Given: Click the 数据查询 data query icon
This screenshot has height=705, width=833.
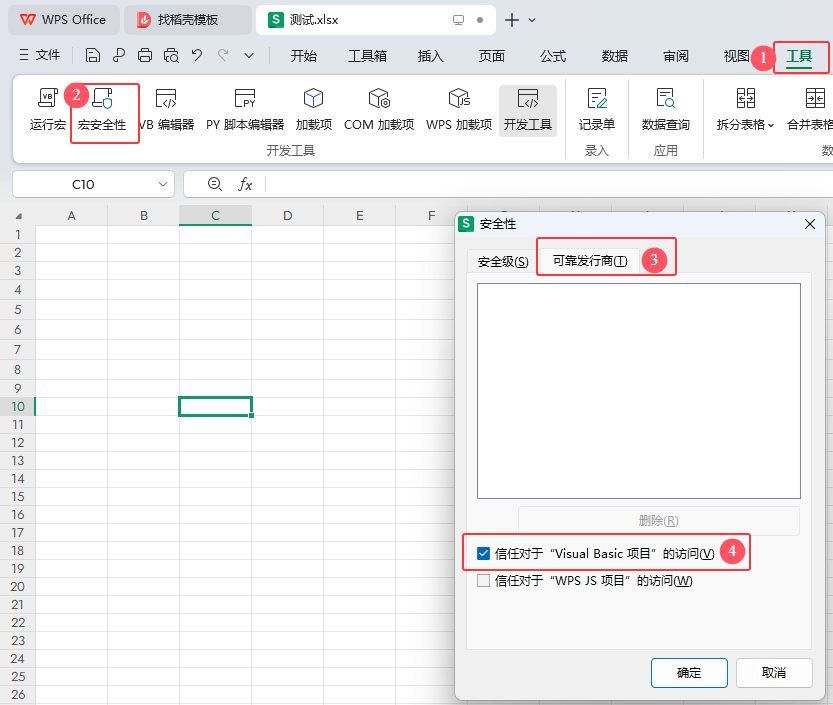Looking at the screenshot, I should (665, 99).
